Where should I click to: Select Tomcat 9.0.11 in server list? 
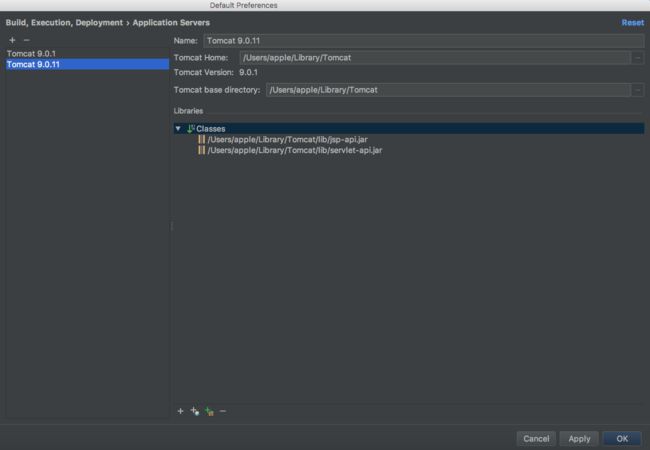(87, 64)
